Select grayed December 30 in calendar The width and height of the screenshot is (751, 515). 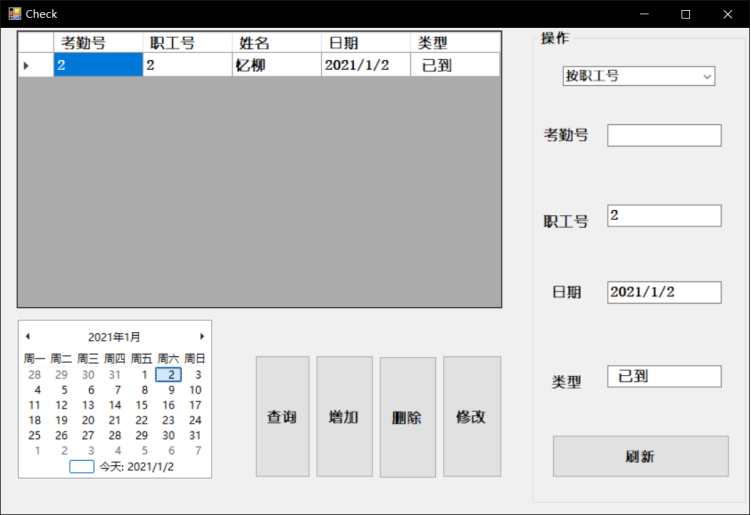tap(88, 375)
